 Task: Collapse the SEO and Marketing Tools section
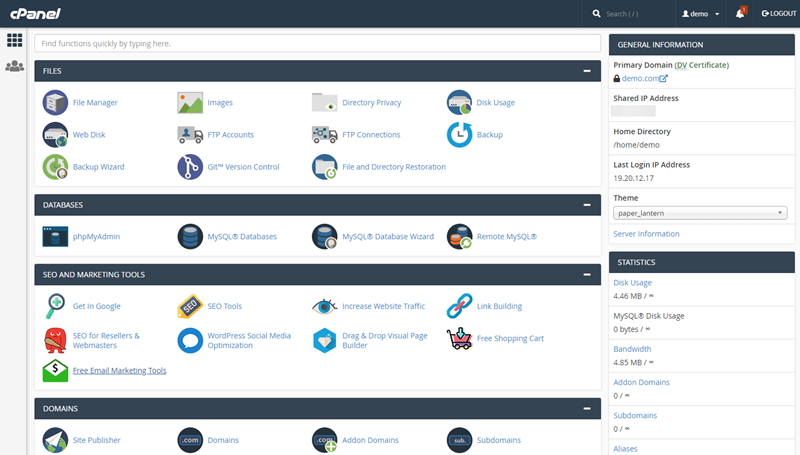click(587, 274)
